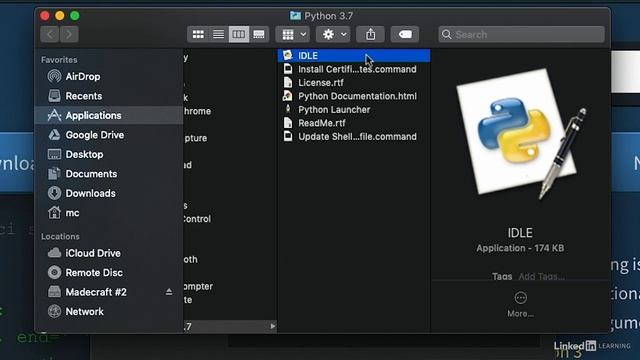This screenshot has width=640, height=360.
Task: Select the License.rtf file
Action: click(354, 82)
